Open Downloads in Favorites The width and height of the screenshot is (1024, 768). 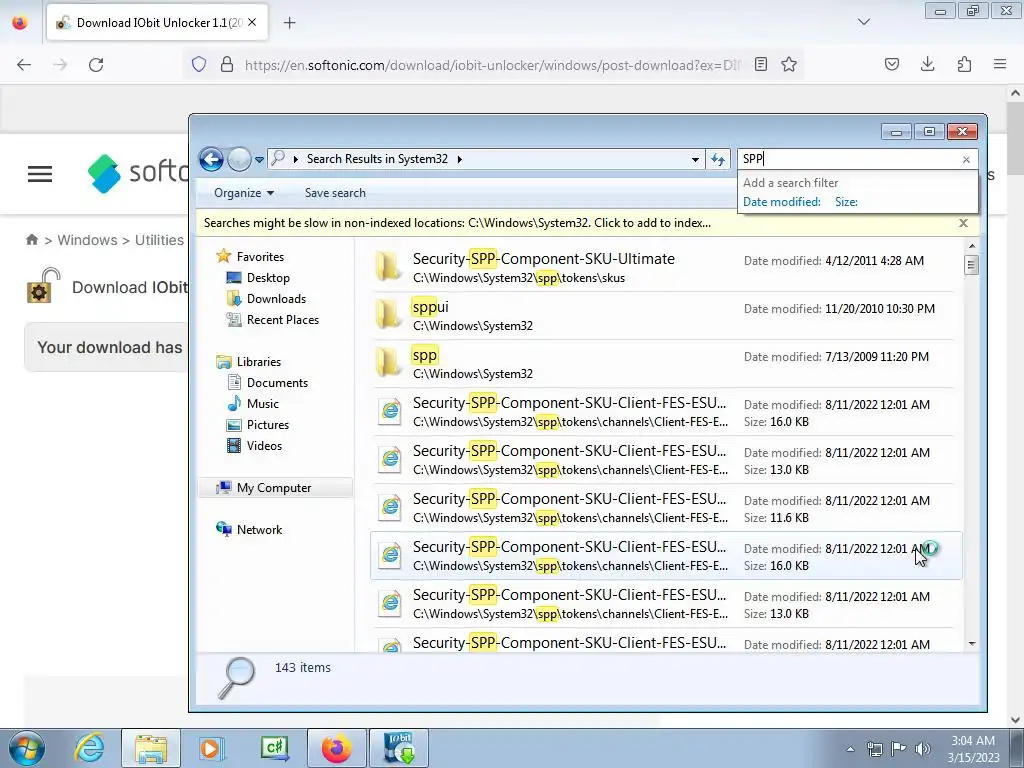coord(276,298)
